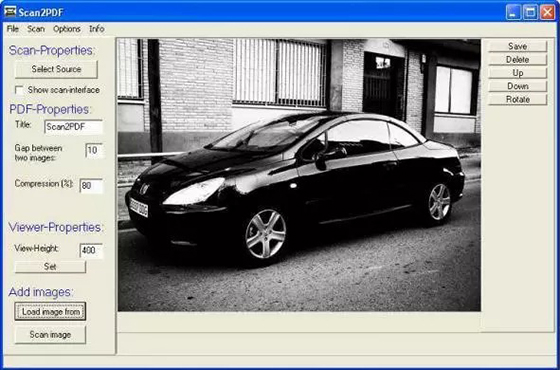
Task: Click the Scan-Properties: heading
Action: [x=52, y=50]
